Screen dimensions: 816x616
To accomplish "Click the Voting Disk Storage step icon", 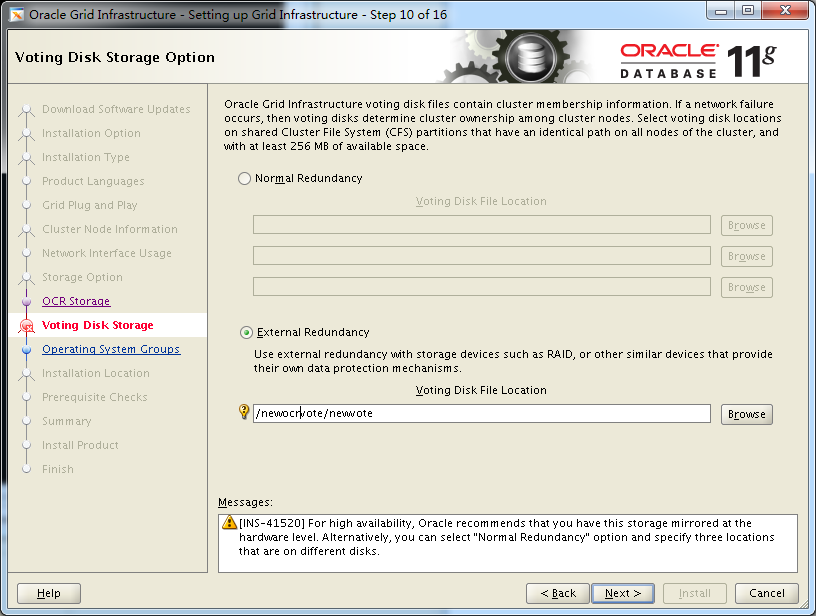I will click(27, 326).
